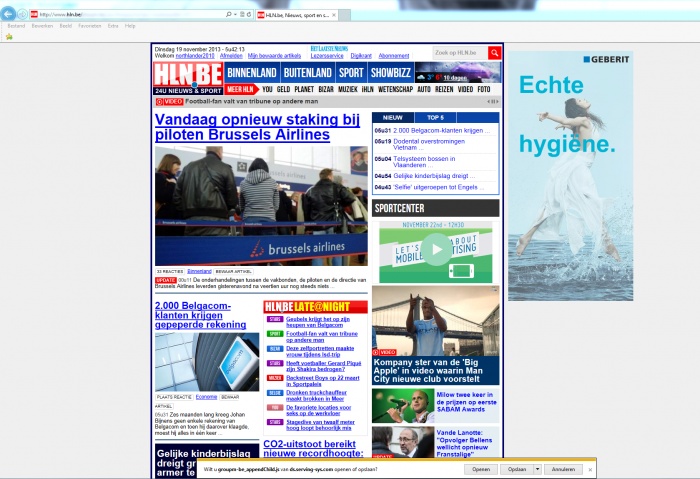This screenshot has width=700, height=479.
Task: Open the FOTO subsection
Action: coord(484,89)
